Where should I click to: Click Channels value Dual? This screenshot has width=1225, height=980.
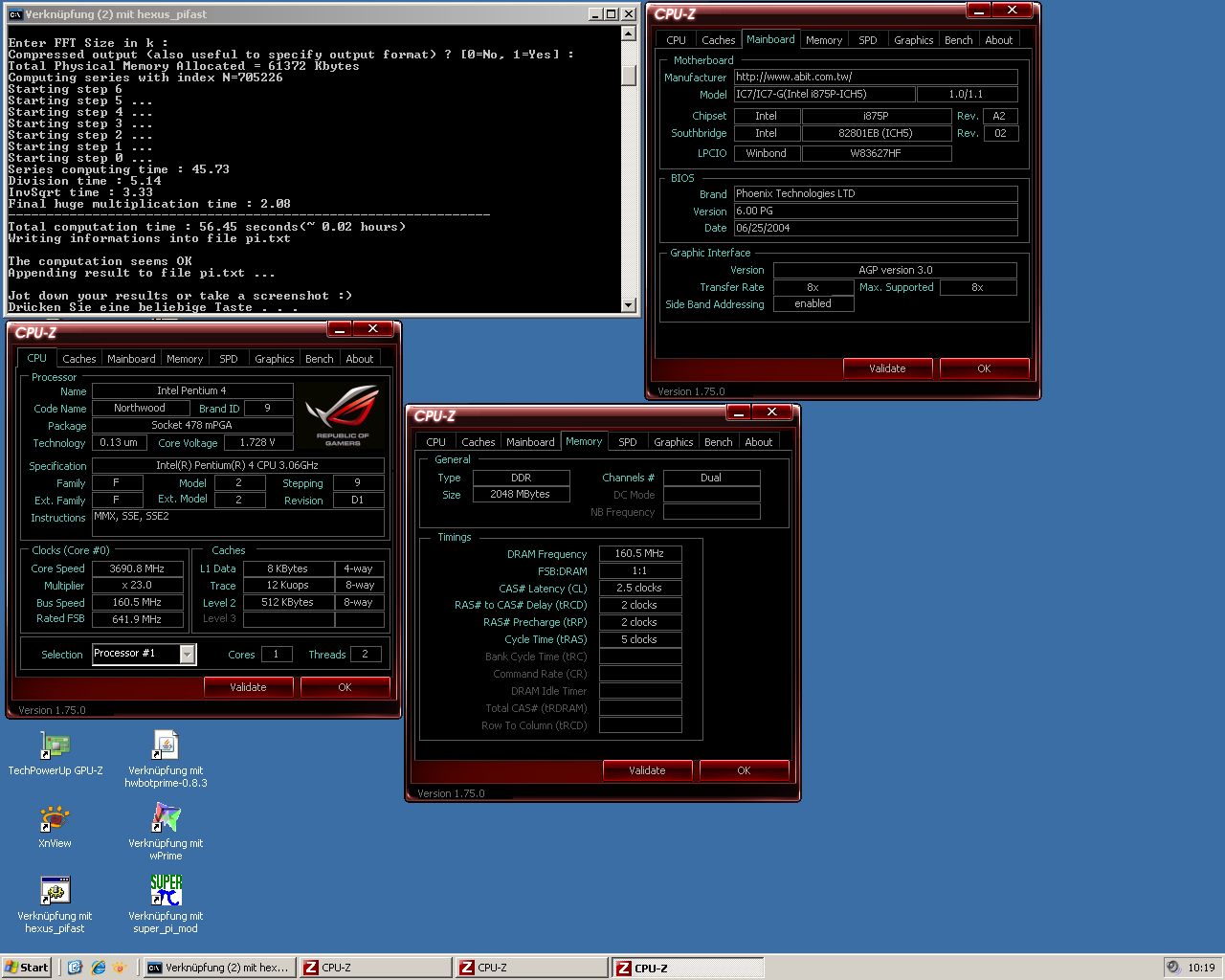[711, 478]
